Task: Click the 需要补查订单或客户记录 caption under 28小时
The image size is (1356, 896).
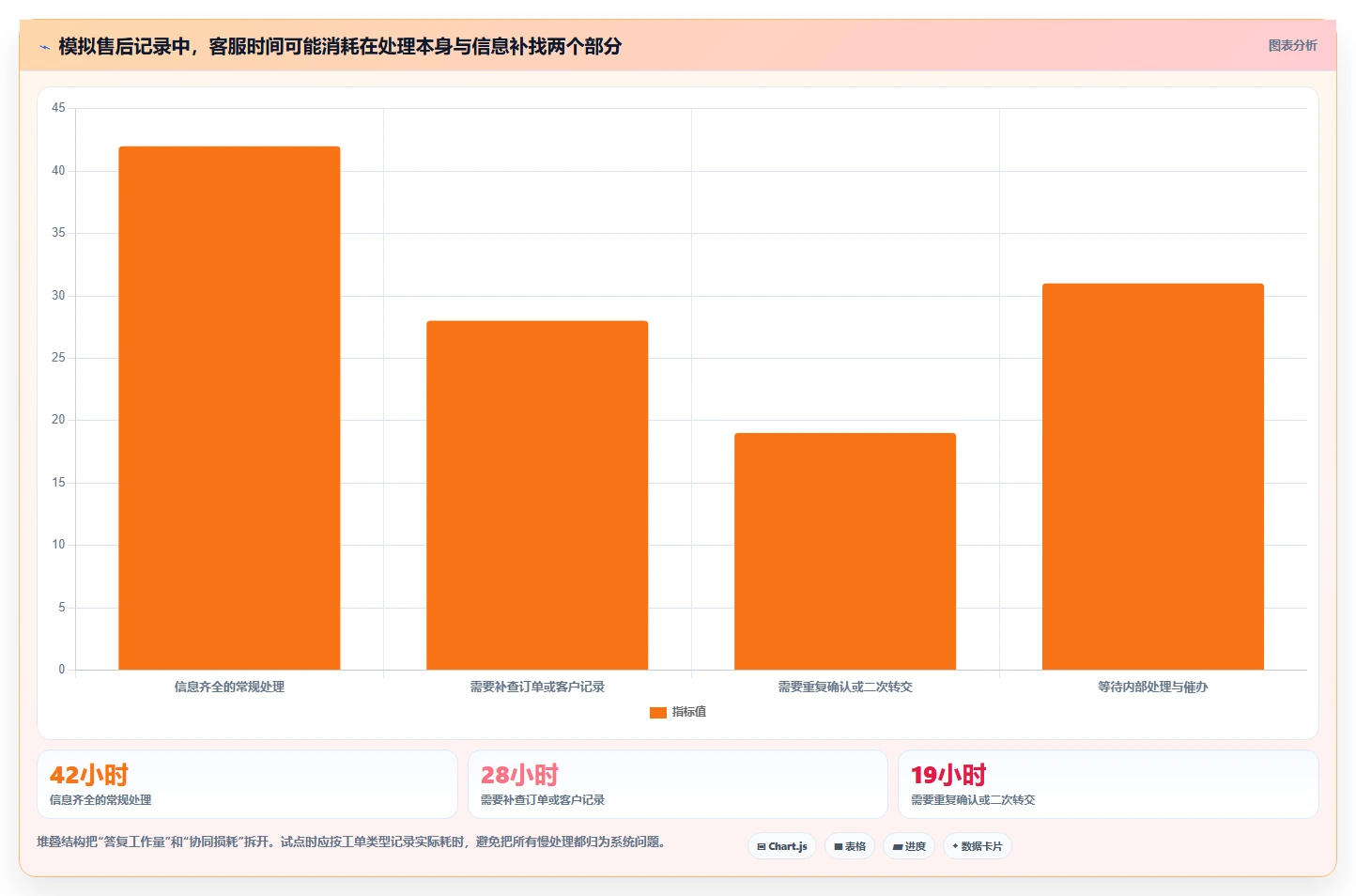Action: pyautogui.click(x=543, y=800)
